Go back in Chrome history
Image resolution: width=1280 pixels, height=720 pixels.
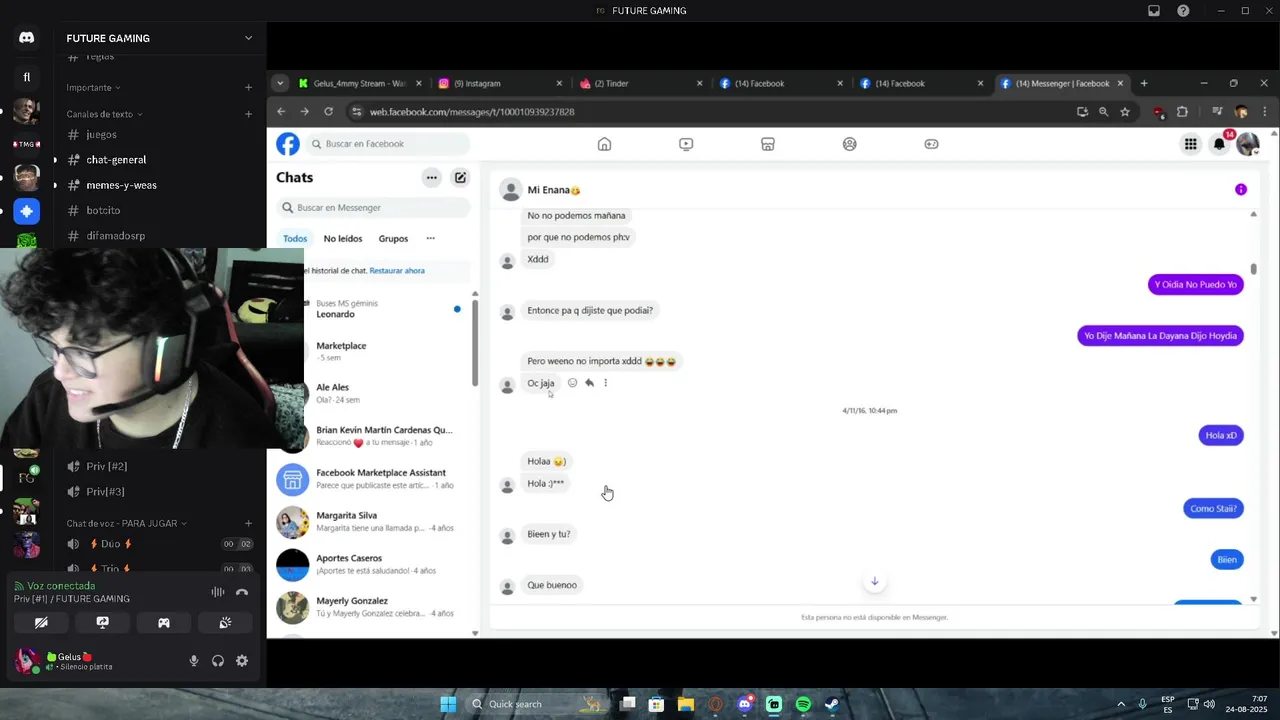coord(281,112)
